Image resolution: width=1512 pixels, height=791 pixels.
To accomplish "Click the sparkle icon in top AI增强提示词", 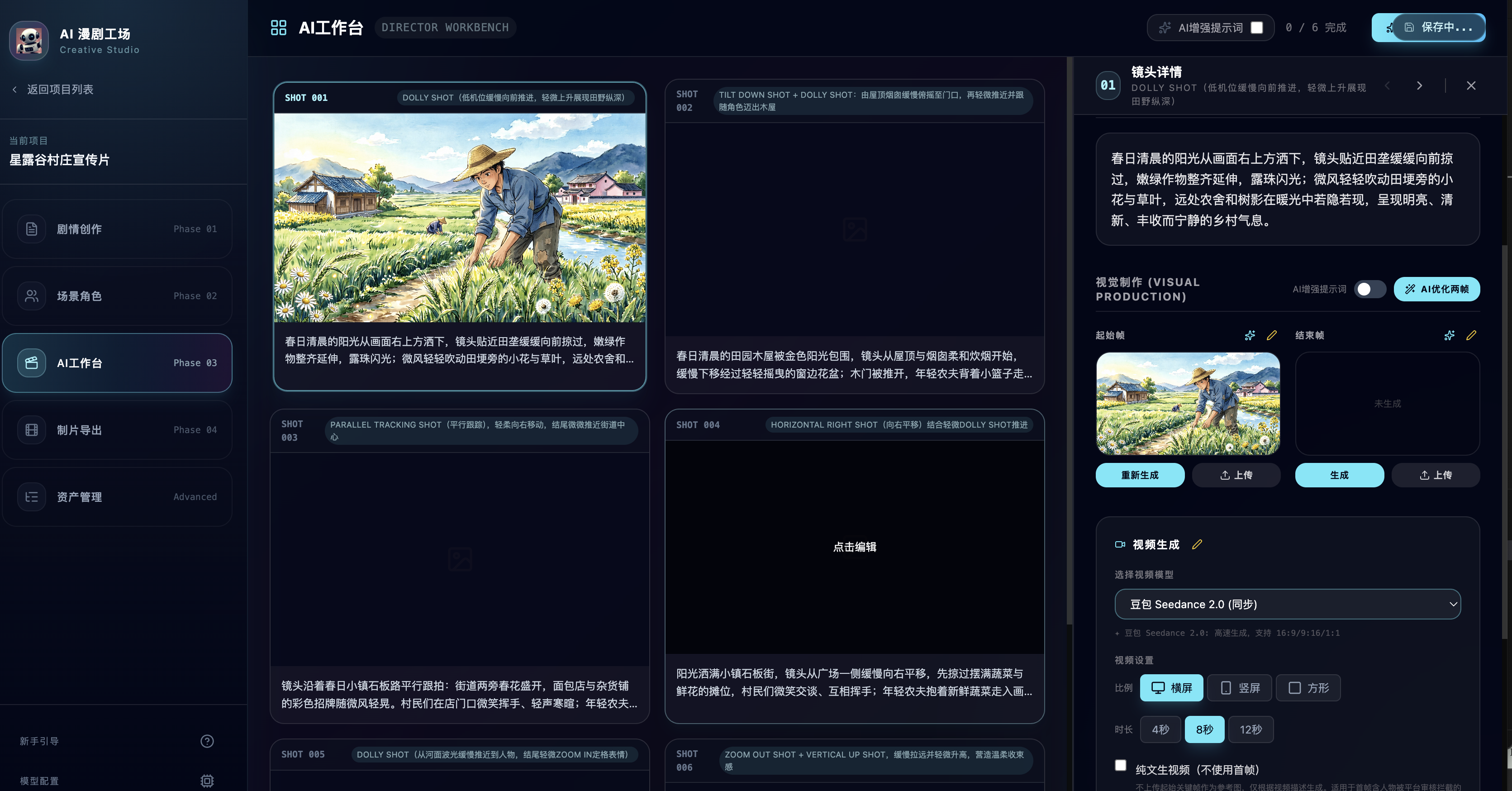I will point(1165,28).
